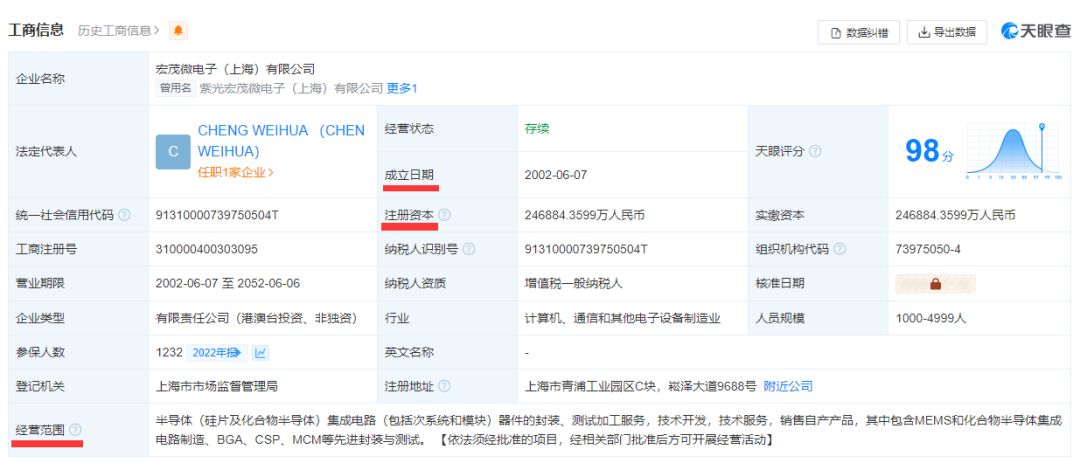The height and width of the screenshot is (470, 1080).
Task: Click the 存续 status text
Action: 537,129
